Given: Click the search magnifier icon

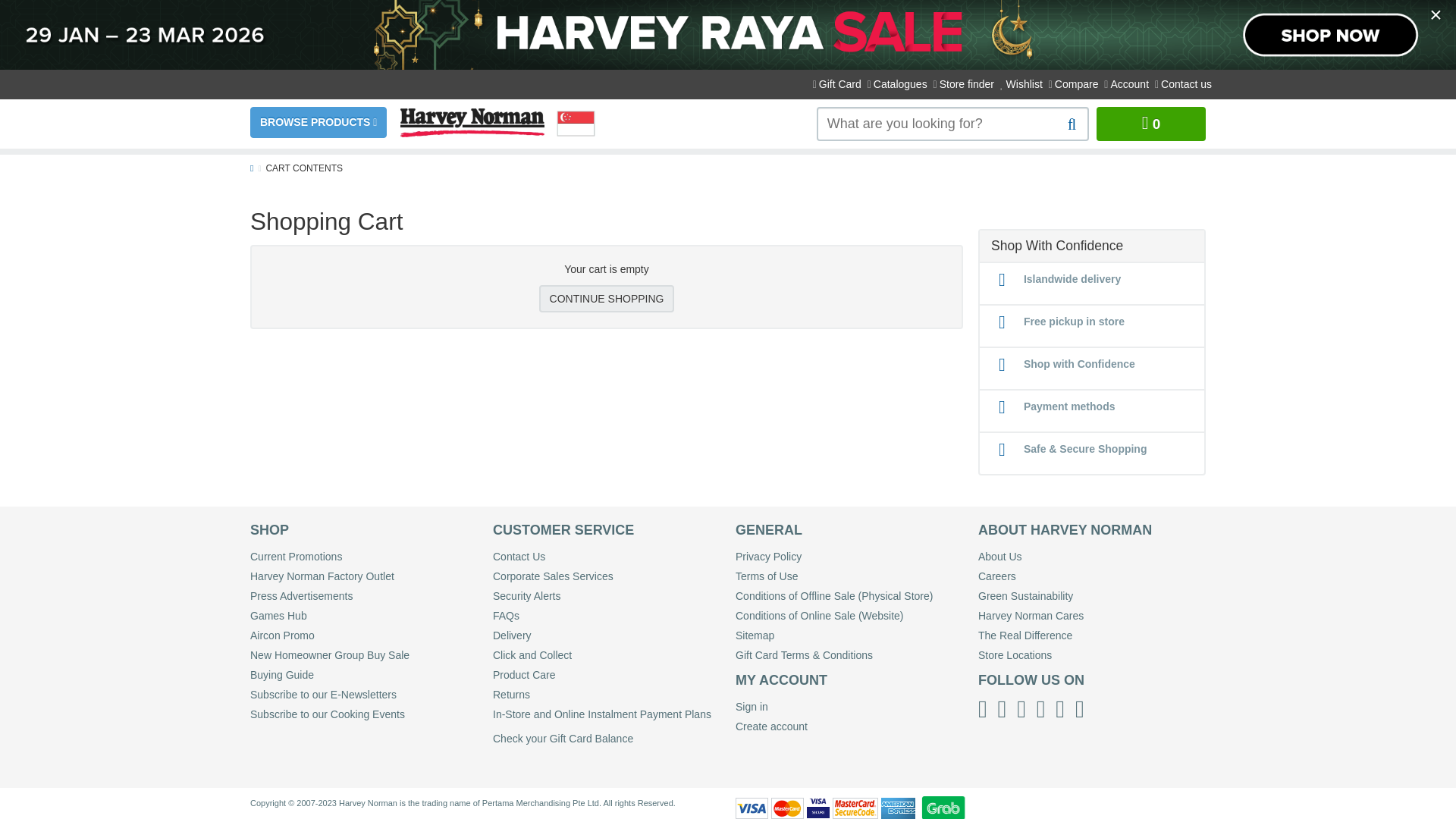Looking at the screenshot, I should tap(1072, 124).
